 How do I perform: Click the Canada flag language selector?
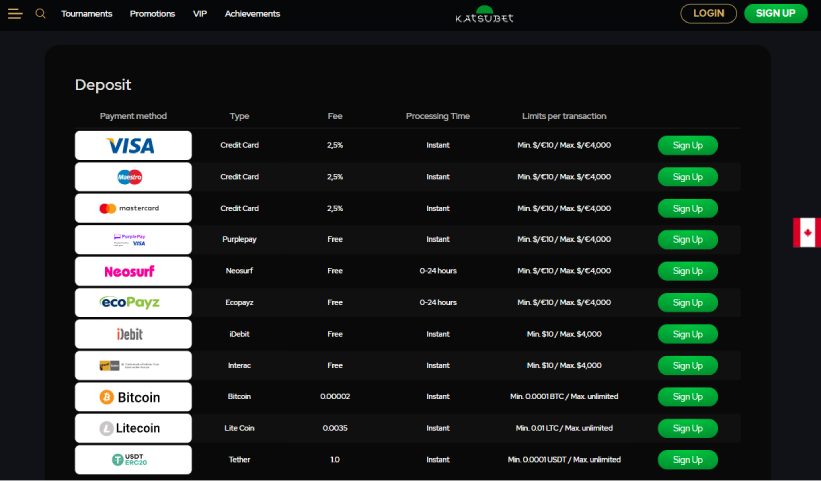pos(806,232)
